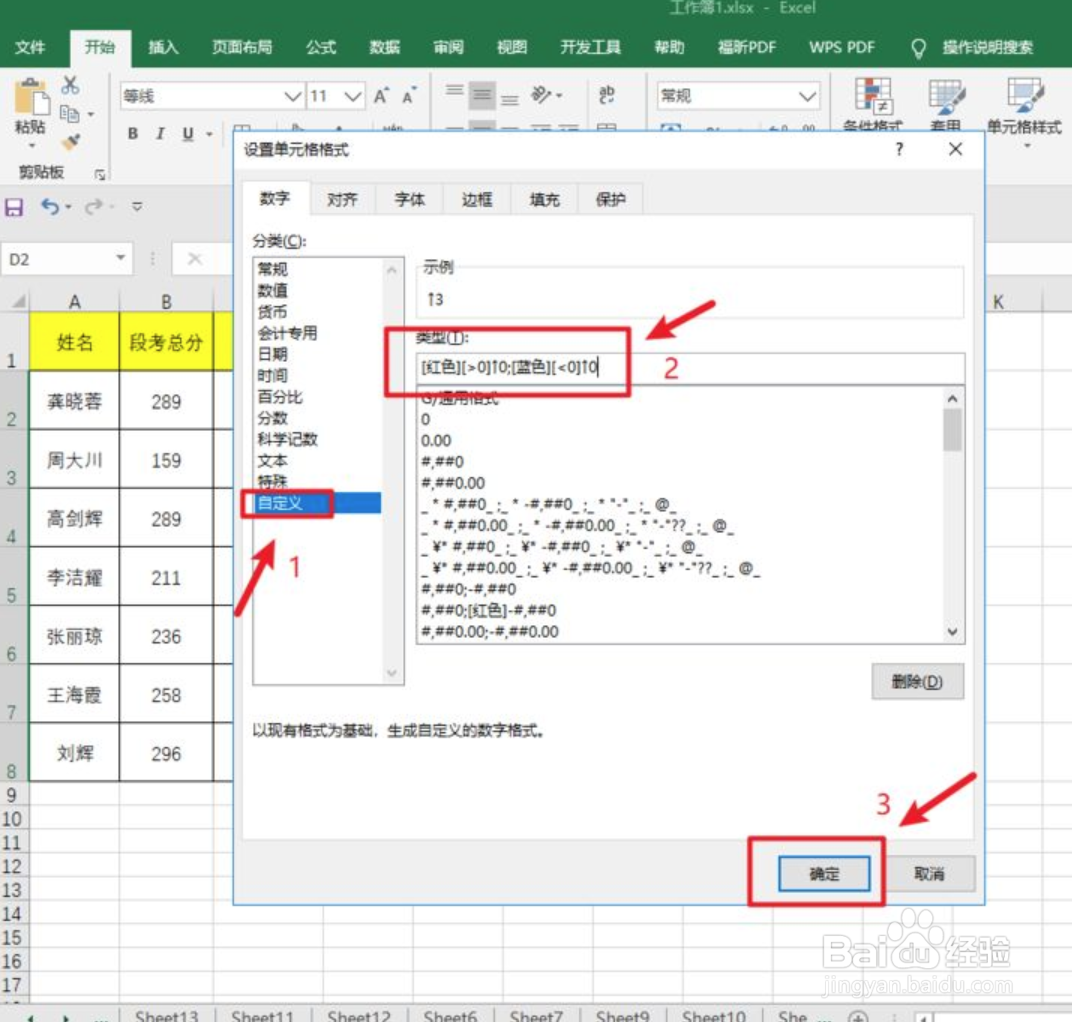Switch to the 开发工具 ribbon tab
This screenshot has height=1022, width=1072.
(x=591, y=47)
